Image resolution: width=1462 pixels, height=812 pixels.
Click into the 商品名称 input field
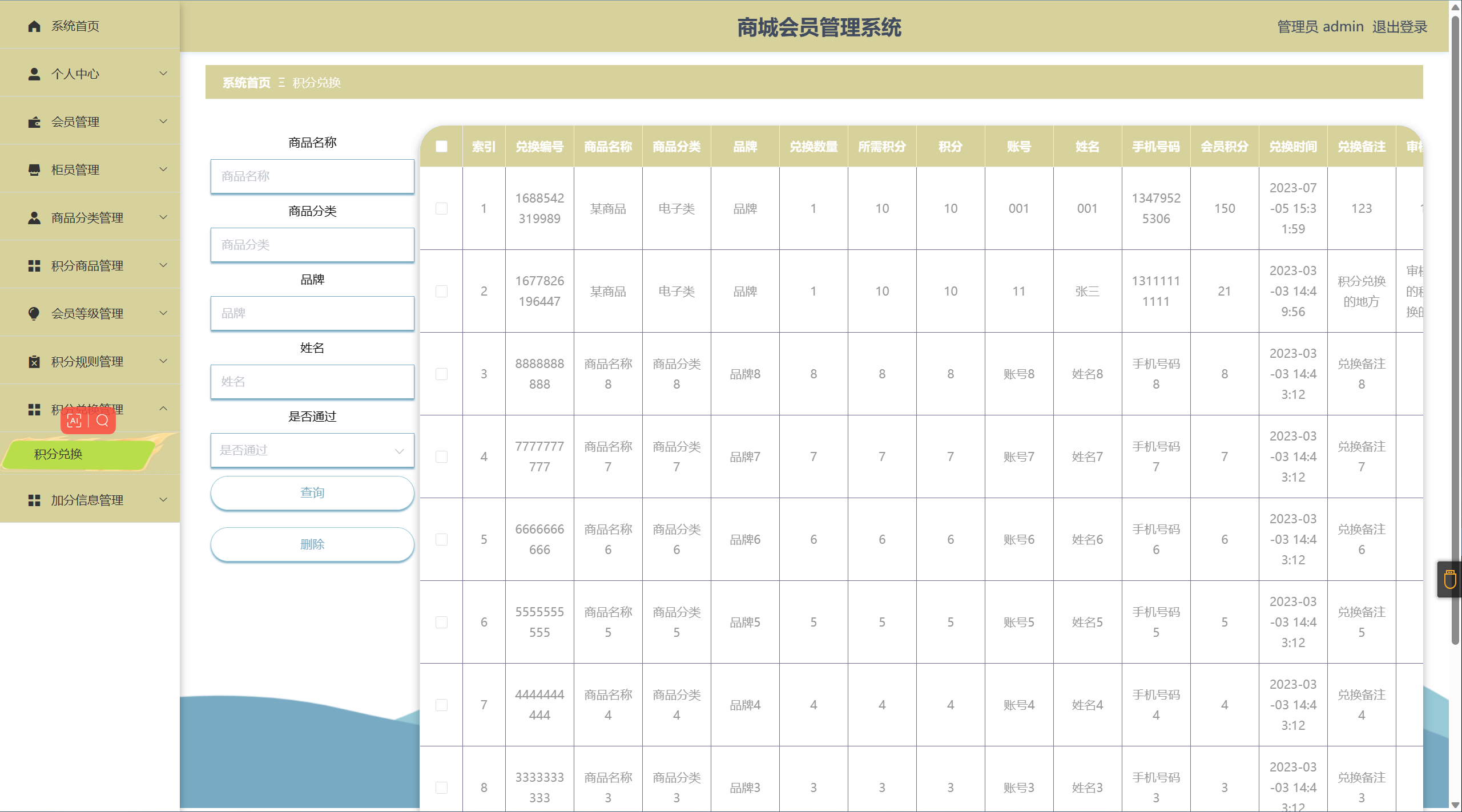click(312, 176)
